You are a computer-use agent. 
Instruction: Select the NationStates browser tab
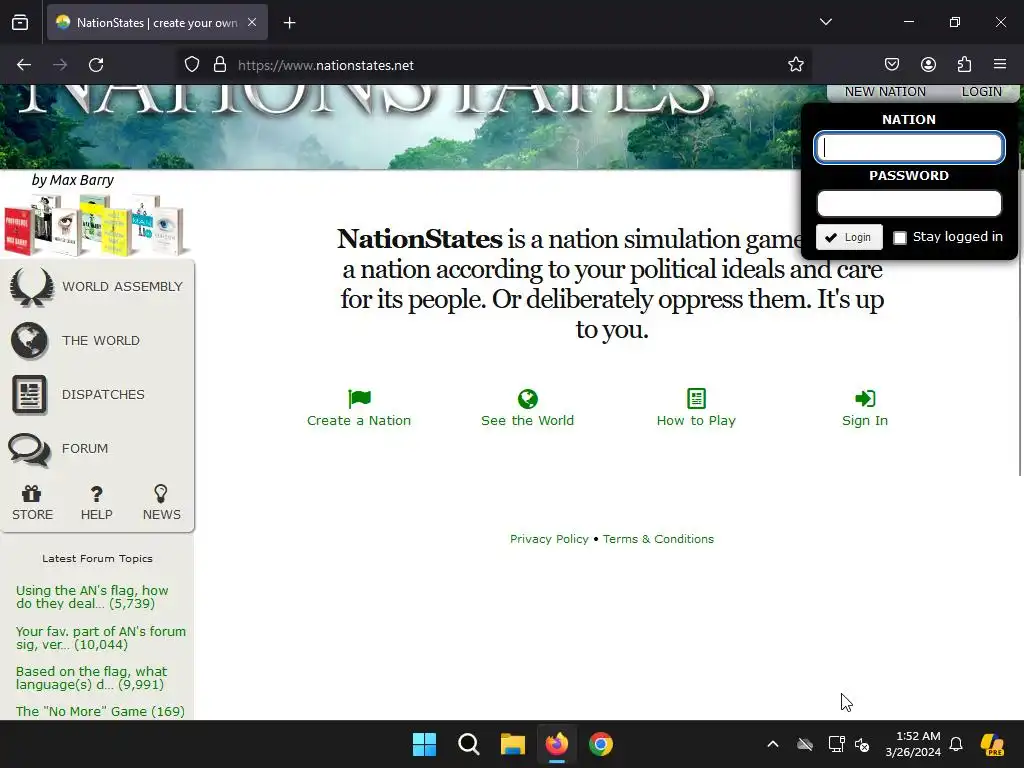tap(157, 23)
